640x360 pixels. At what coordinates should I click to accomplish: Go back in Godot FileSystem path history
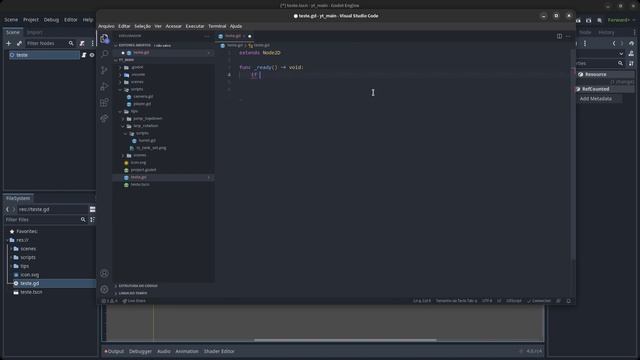pyautogui.click(x=7, y=209)
